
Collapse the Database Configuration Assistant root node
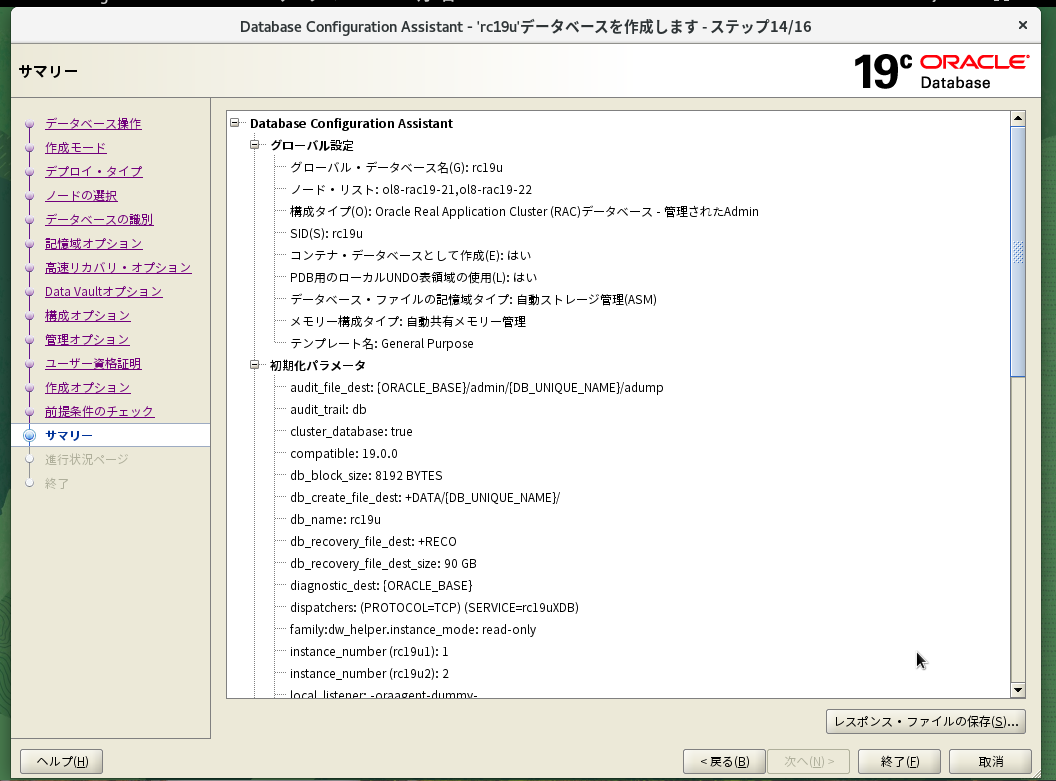coord(234,123)
